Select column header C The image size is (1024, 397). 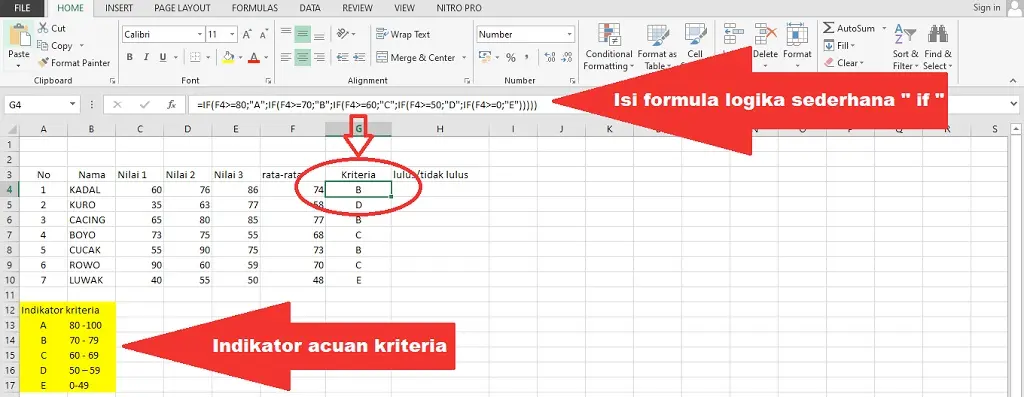140,129
